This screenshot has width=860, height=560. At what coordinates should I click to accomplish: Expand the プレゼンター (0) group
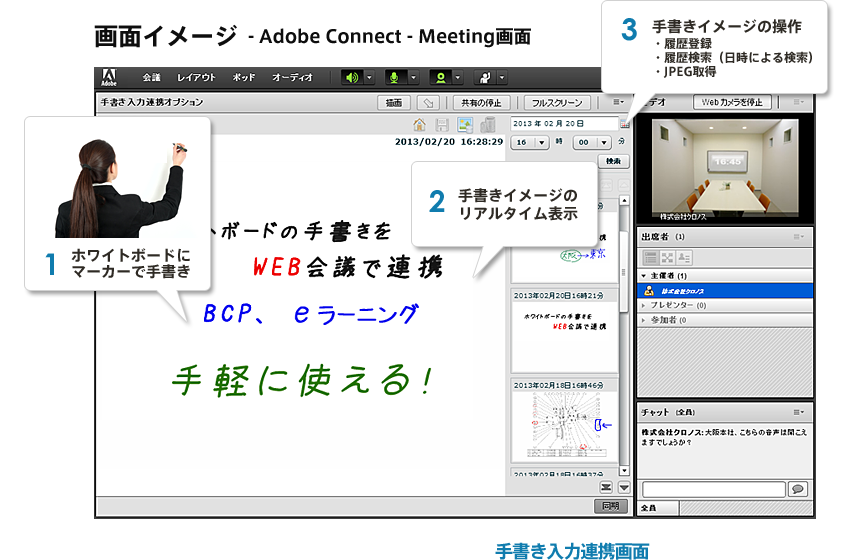pos(644,306)
